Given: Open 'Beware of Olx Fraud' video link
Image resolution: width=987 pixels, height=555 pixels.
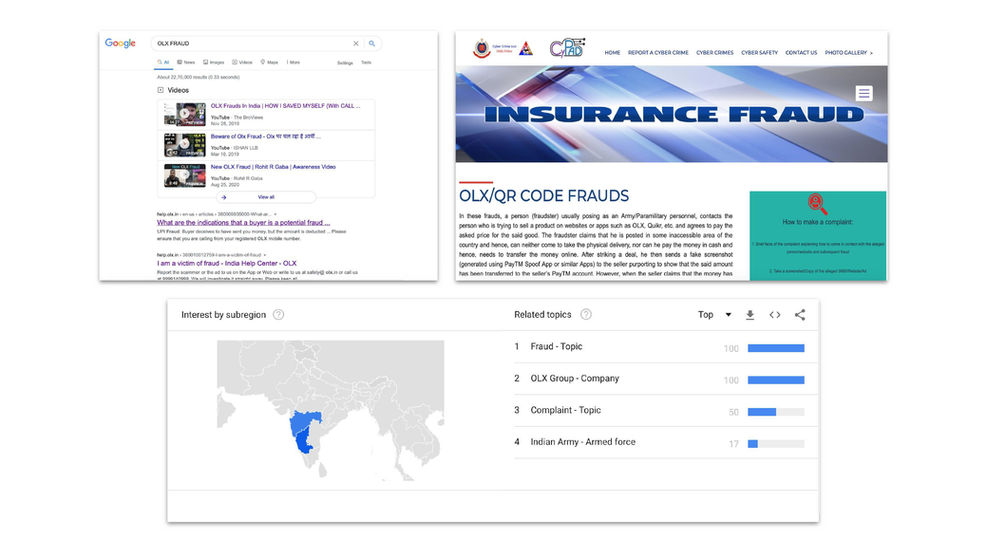Looking at the screenshot, I should point(266,137).
